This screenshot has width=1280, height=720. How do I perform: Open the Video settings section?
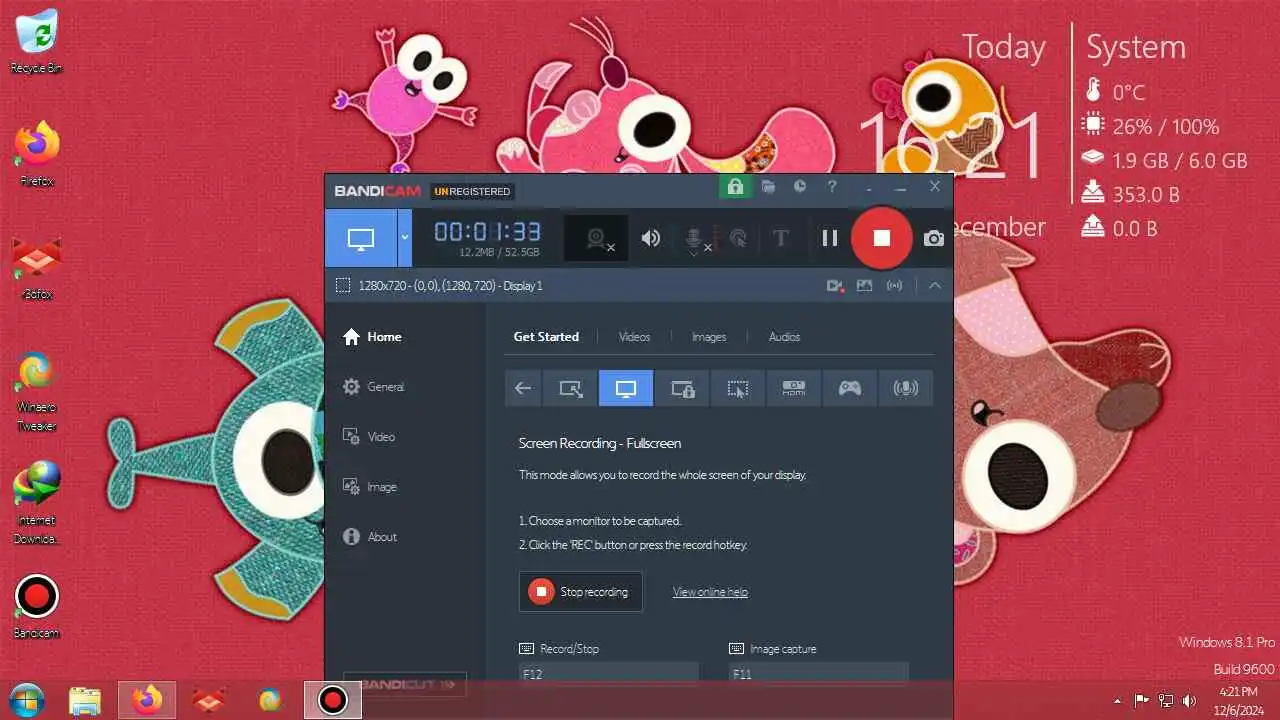(369, 437)
